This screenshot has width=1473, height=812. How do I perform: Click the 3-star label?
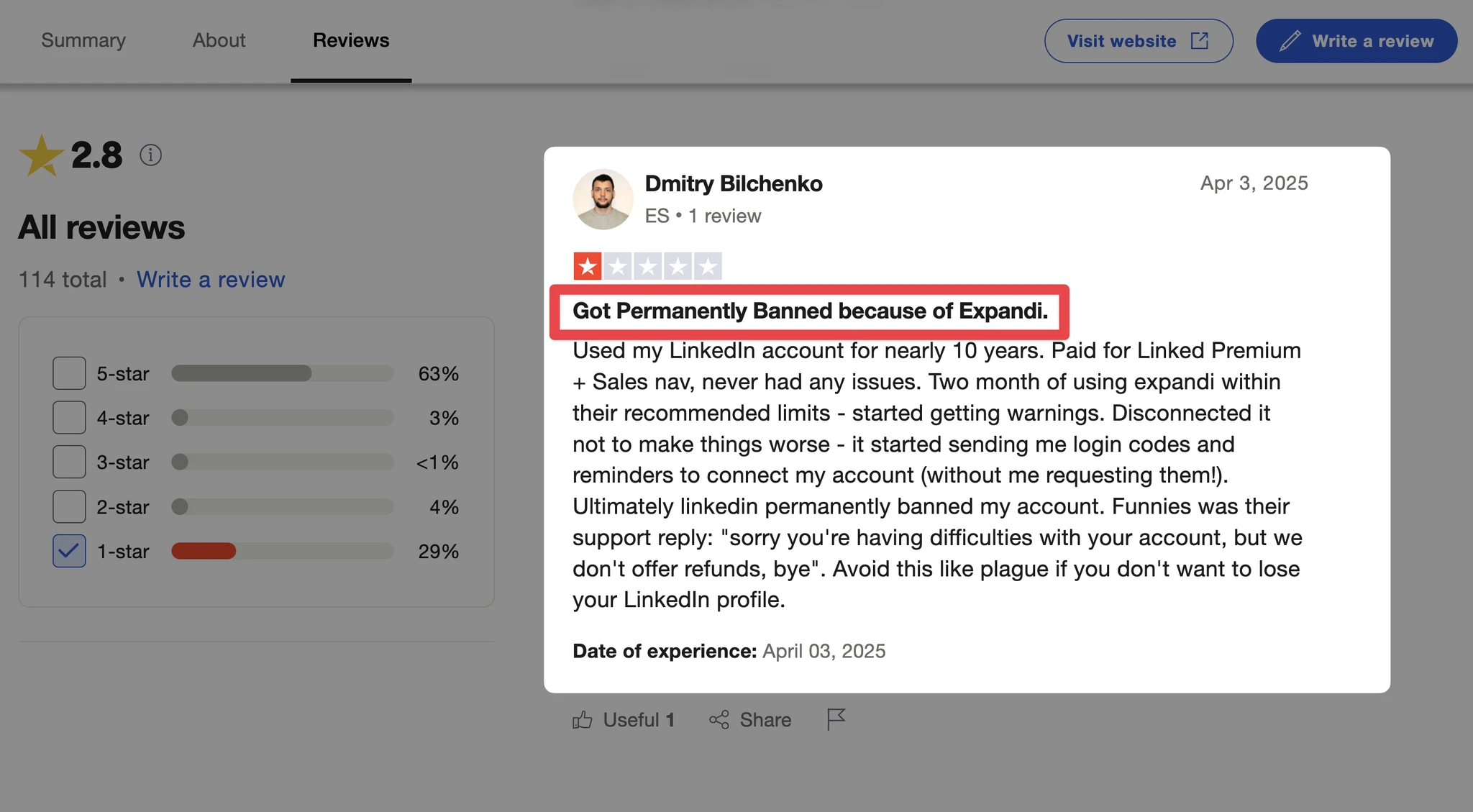[x=123, y=462]
